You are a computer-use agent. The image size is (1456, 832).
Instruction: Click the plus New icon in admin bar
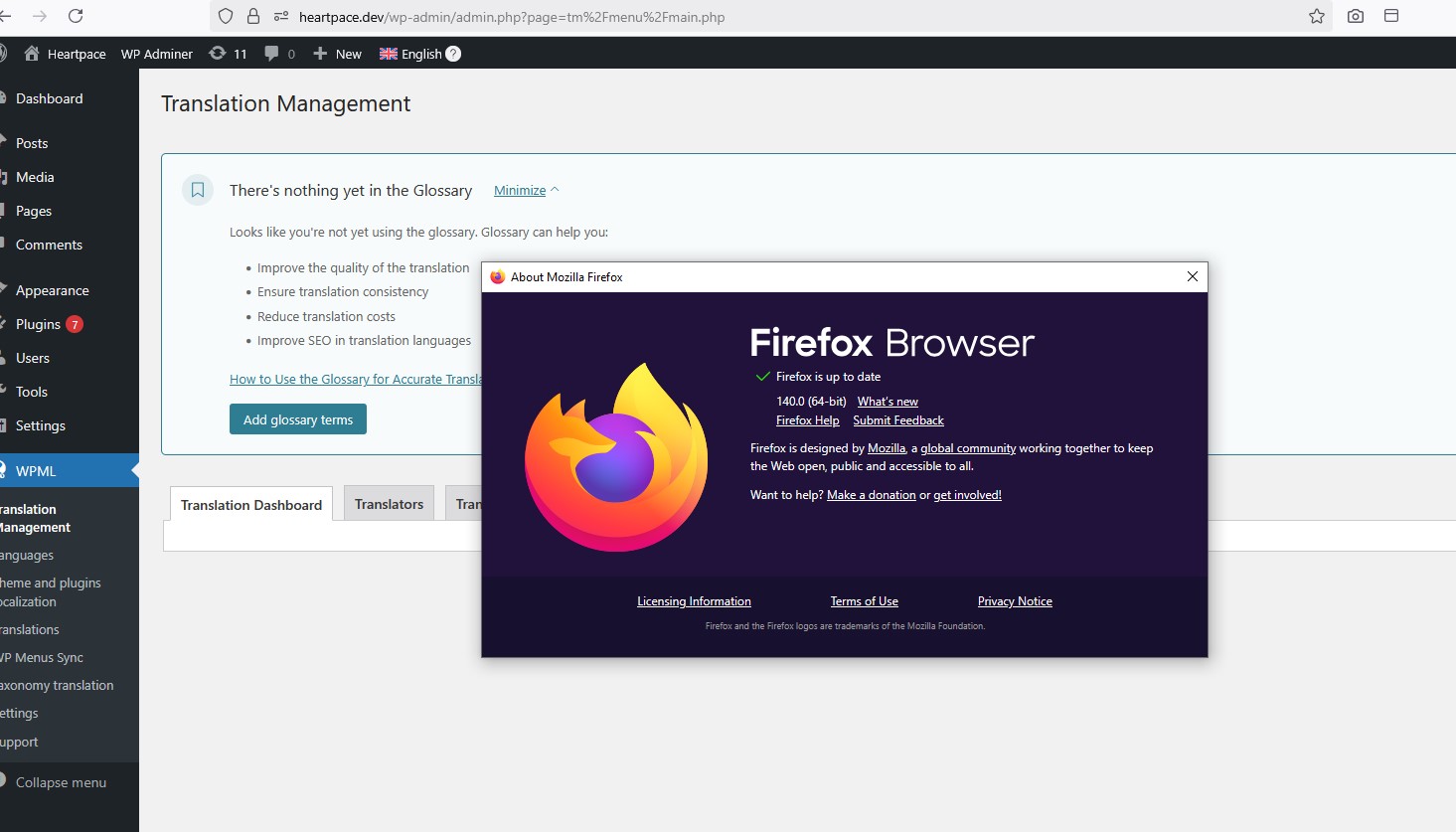(x=320, y=54)
